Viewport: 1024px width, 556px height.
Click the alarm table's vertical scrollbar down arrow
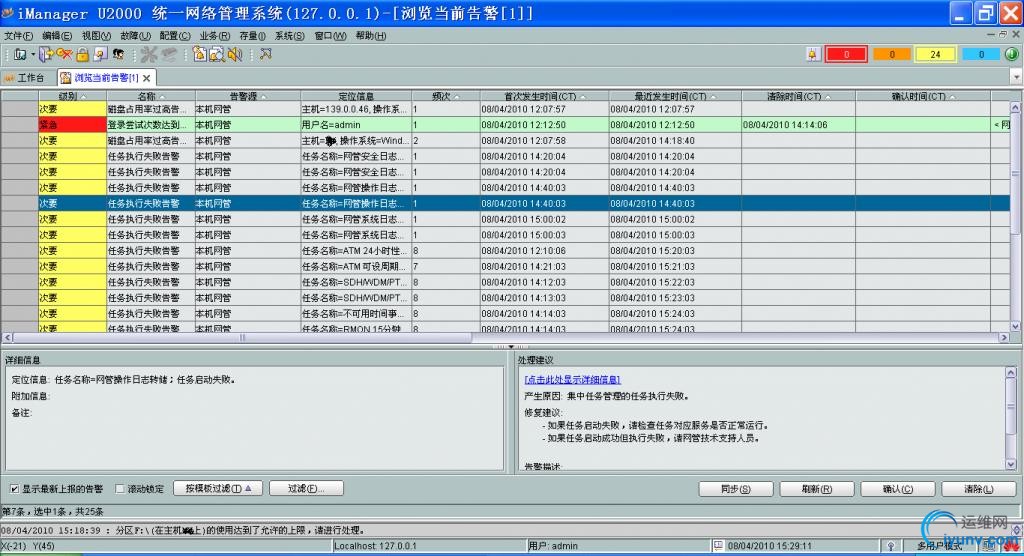click(x=1016, y=327)
